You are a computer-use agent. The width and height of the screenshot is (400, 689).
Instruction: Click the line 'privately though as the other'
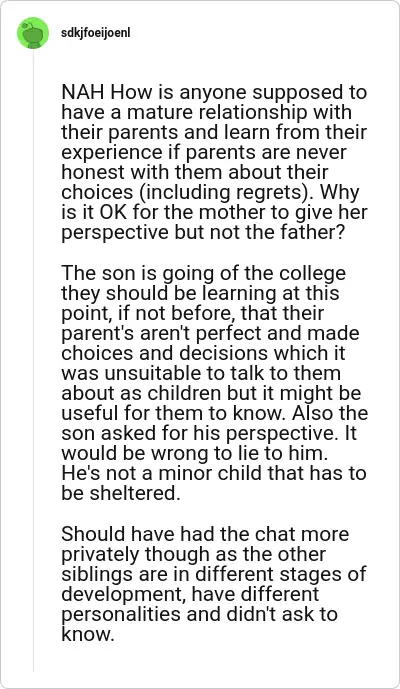point(193,554)
